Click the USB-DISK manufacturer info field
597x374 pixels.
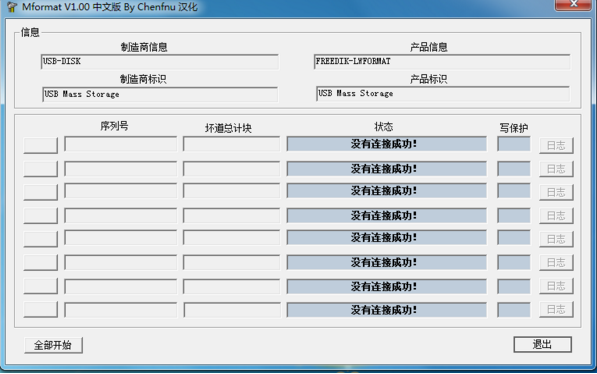click(160, 61)
